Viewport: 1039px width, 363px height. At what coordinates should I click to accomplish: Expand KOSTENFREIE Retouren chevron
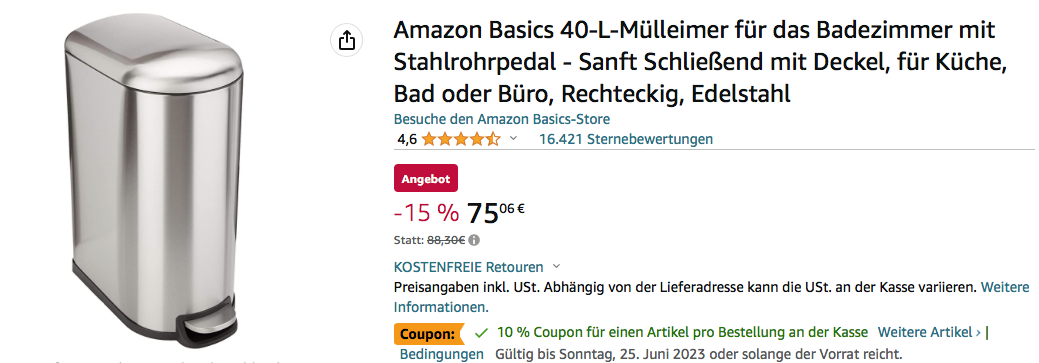(557, 267)
